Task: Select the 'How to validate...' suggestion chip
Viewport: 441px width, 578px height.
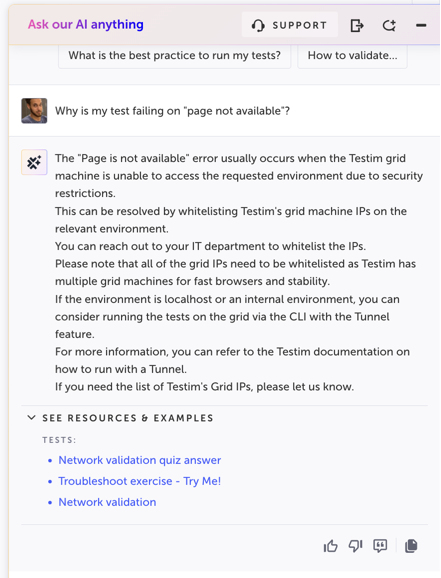Action: (x=353, y=56)
